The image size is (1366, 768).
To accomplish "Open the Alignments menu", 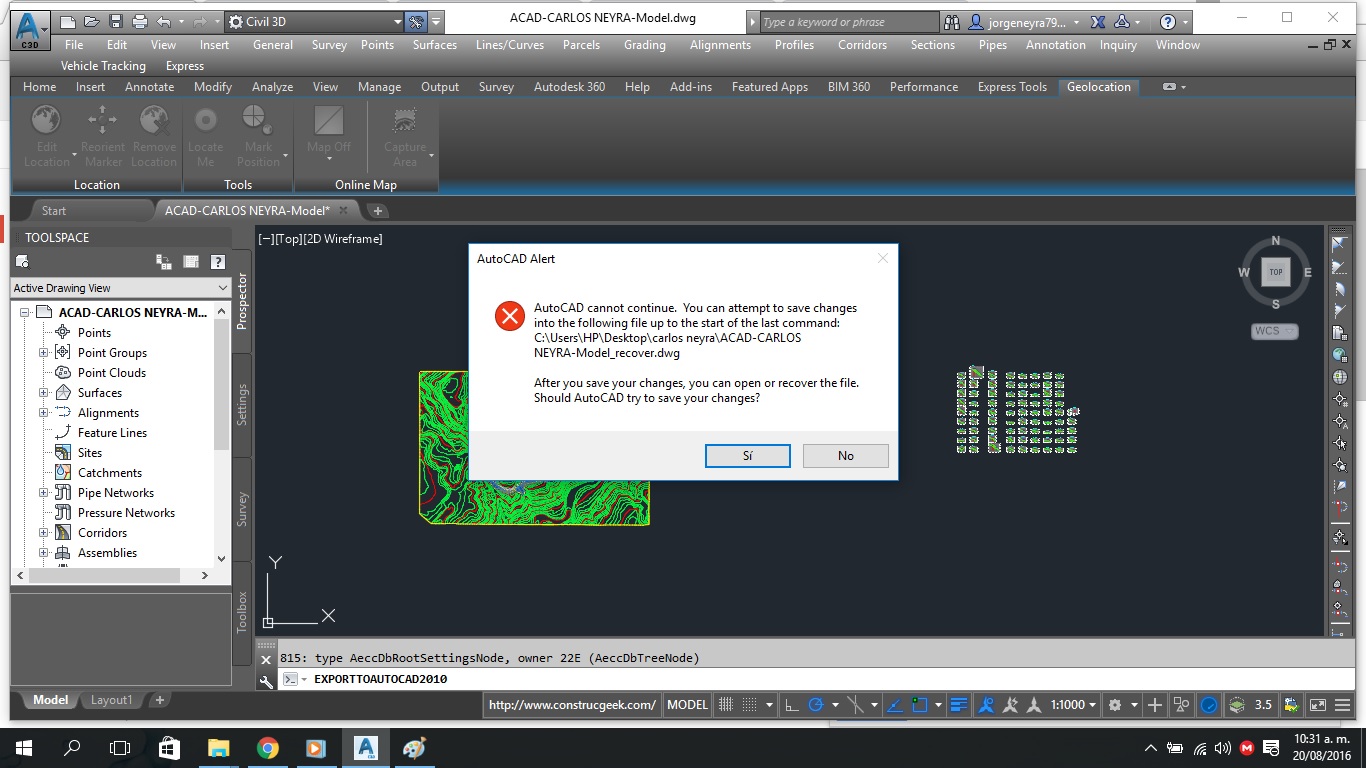I will 720,45.
